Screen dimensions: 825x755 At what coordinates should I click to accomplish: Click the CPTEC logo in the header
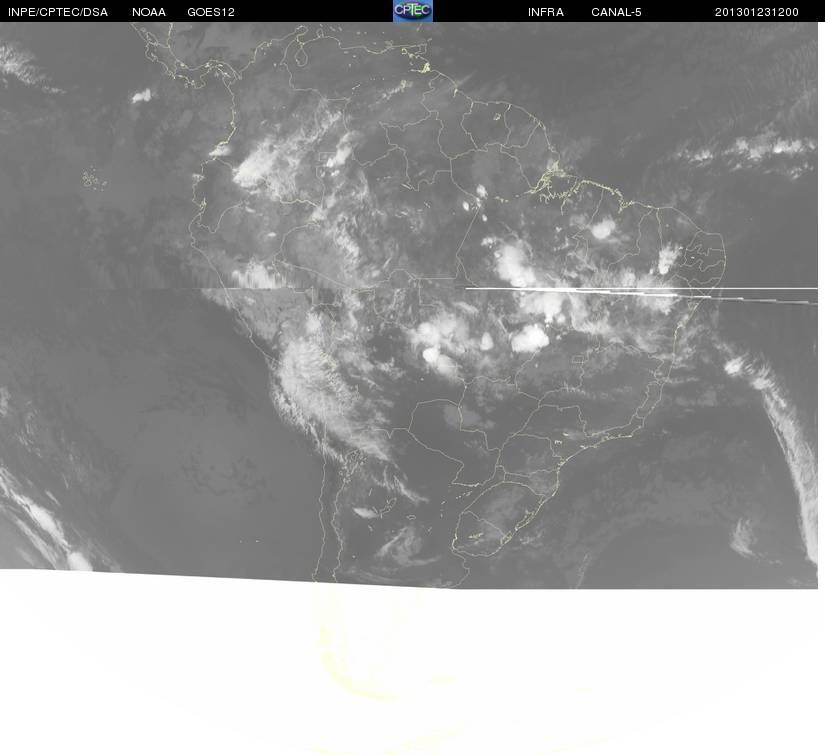412,11
